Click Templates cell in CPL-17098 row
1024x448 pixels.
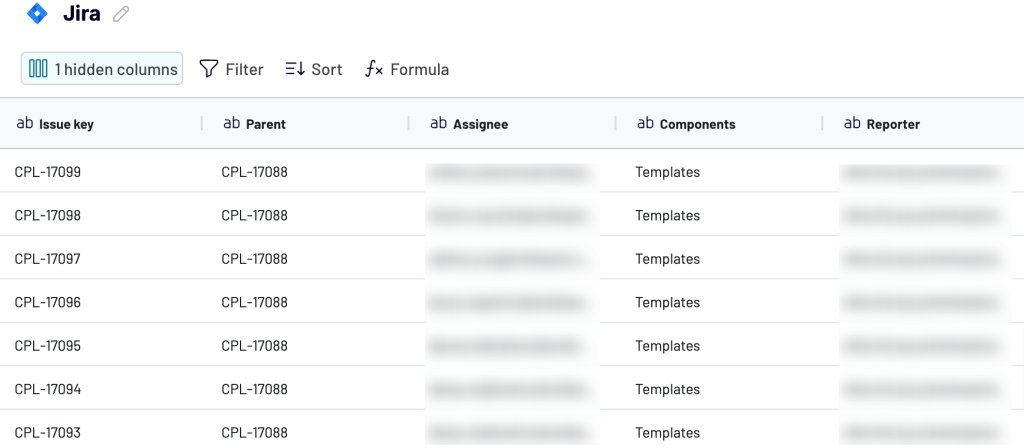pyautogui.click(x=667, y=216)
